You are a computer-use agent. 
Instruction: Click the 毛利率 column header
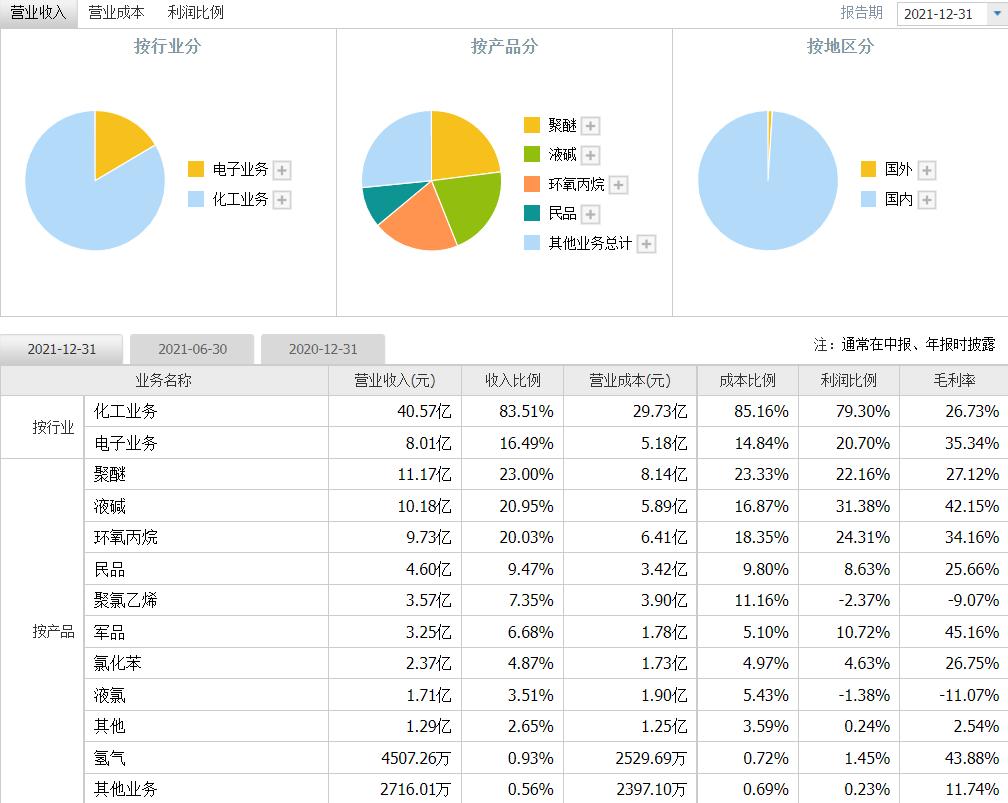pos(954,380)
